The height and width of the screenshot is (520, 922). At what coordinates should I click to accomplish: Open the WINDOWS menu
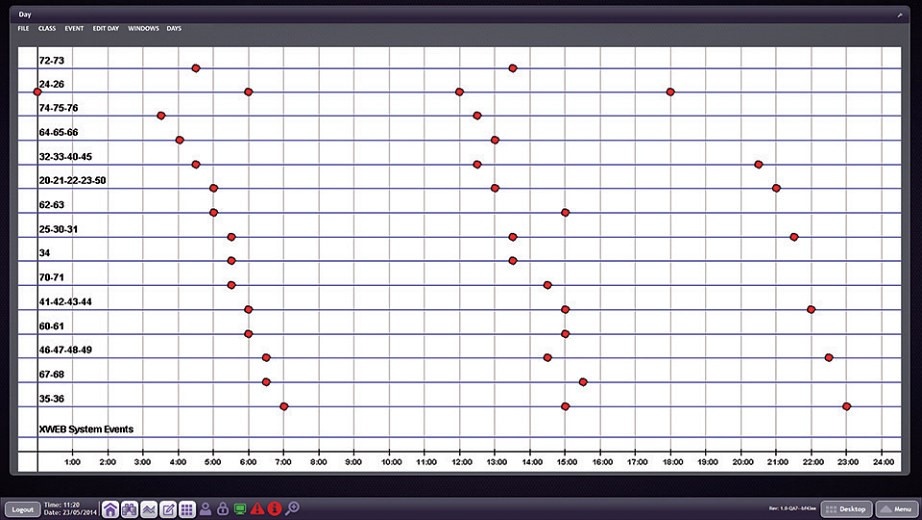point(143,28)
